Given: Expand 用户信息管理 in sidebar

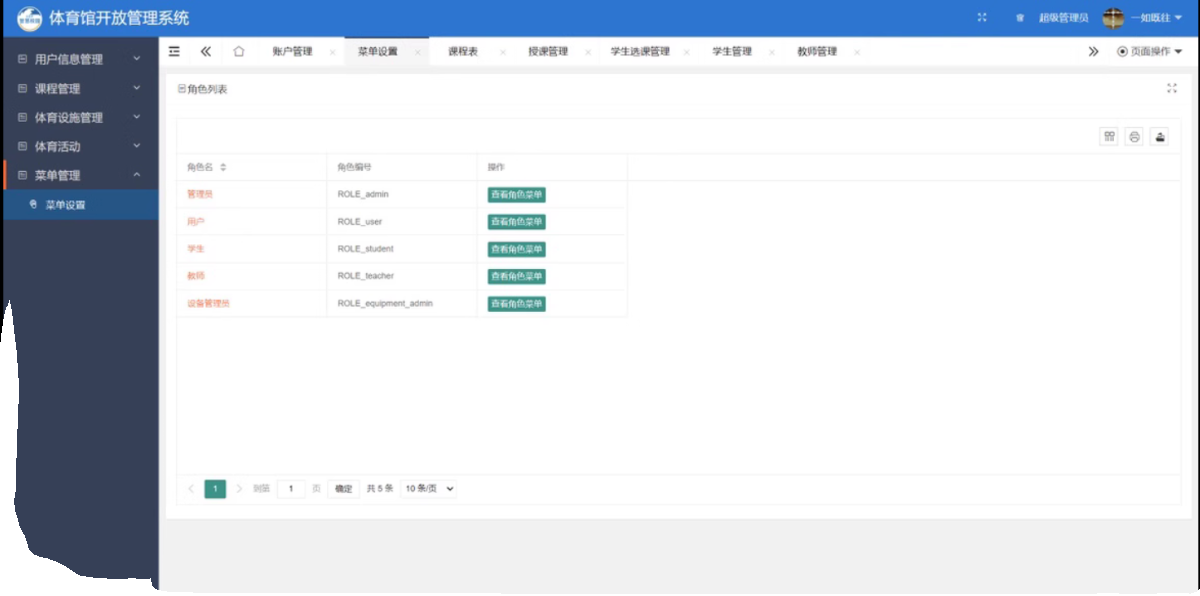Looking at the screenshot, I should pos(80,59).
